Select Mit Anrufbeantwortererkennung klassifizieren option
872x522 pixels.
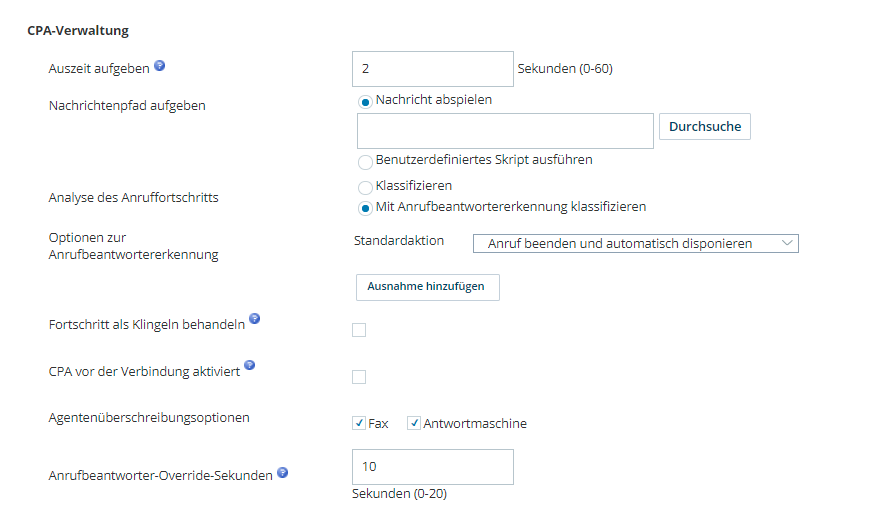tap(365, 208)
